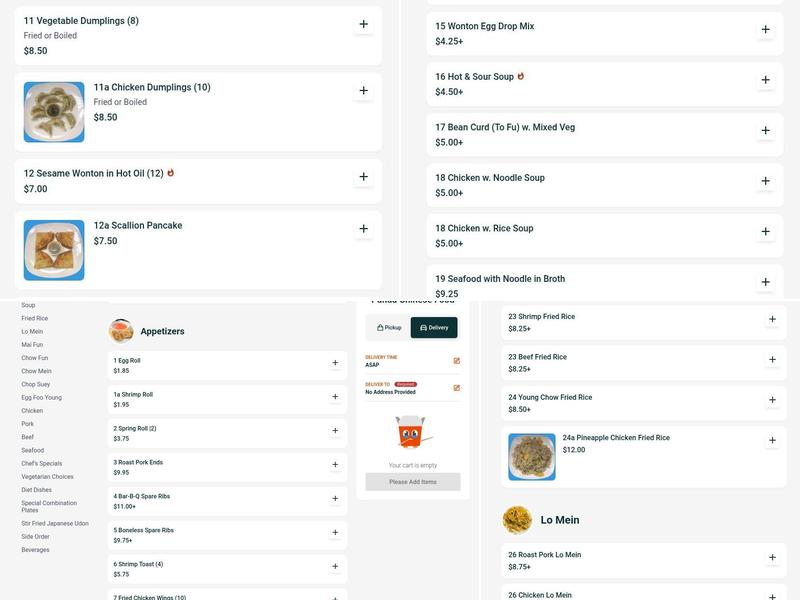
Task: Click the Please Add Items button
Action: (413, 482)
